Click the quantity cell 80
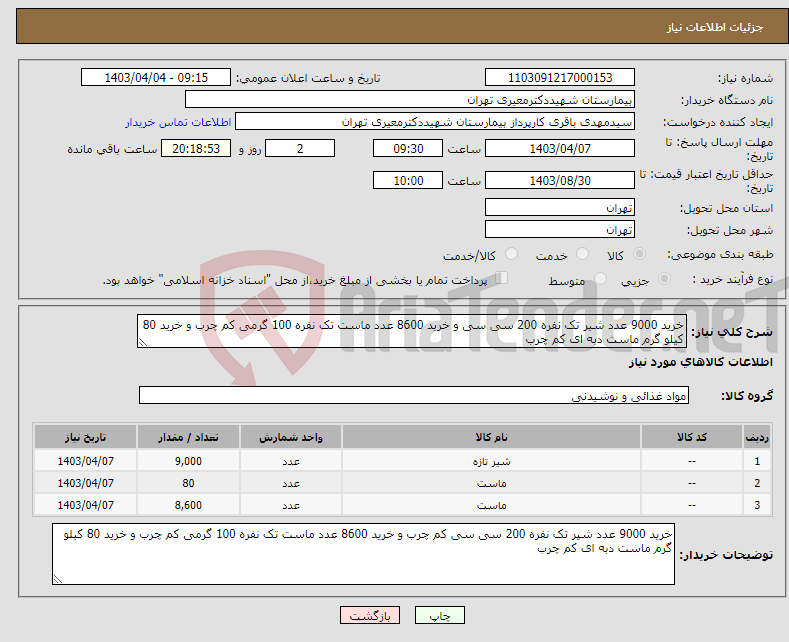This screenshot has height=642, width=789. click(188, 483)
